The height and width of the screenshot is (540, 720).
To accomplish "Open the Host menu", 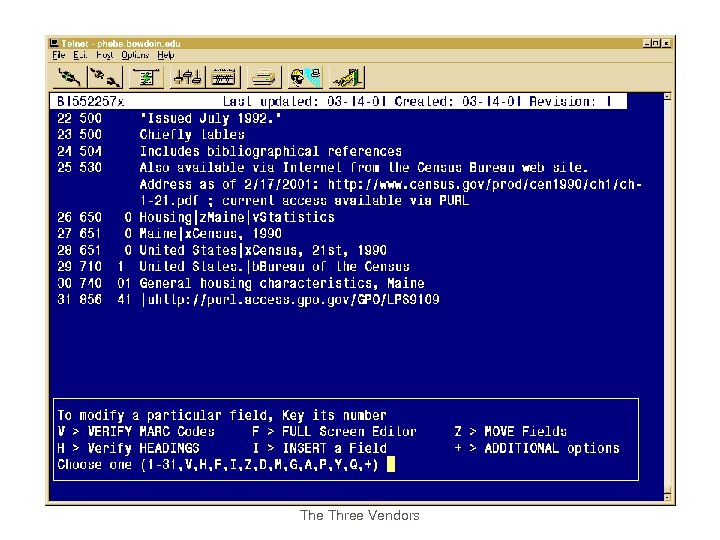I will pos(104,55).
